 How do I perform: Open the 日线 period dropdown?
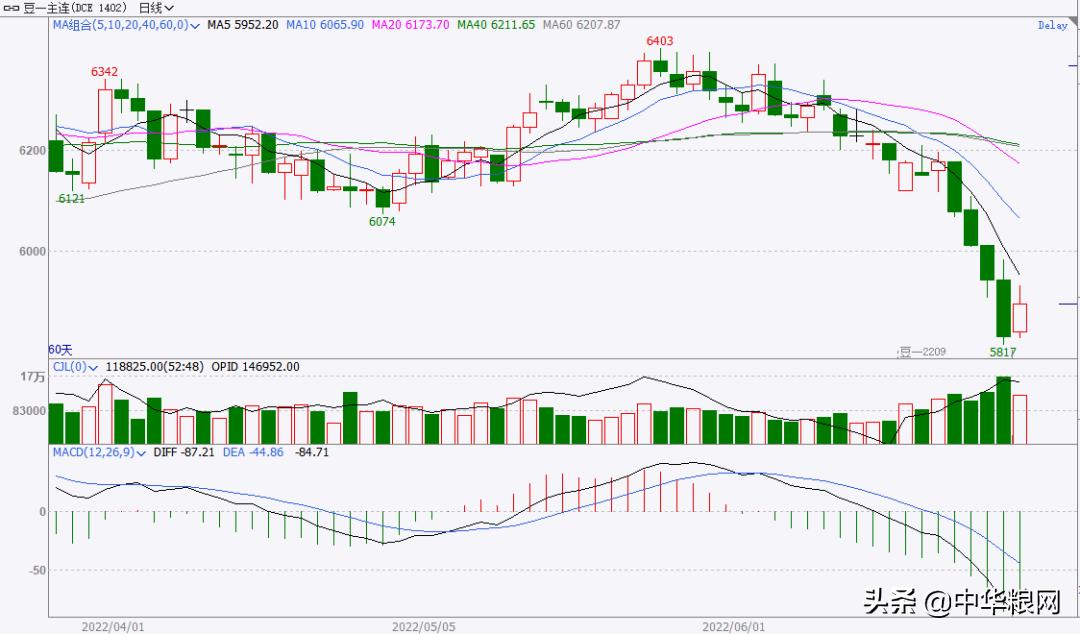coord(156,7)
